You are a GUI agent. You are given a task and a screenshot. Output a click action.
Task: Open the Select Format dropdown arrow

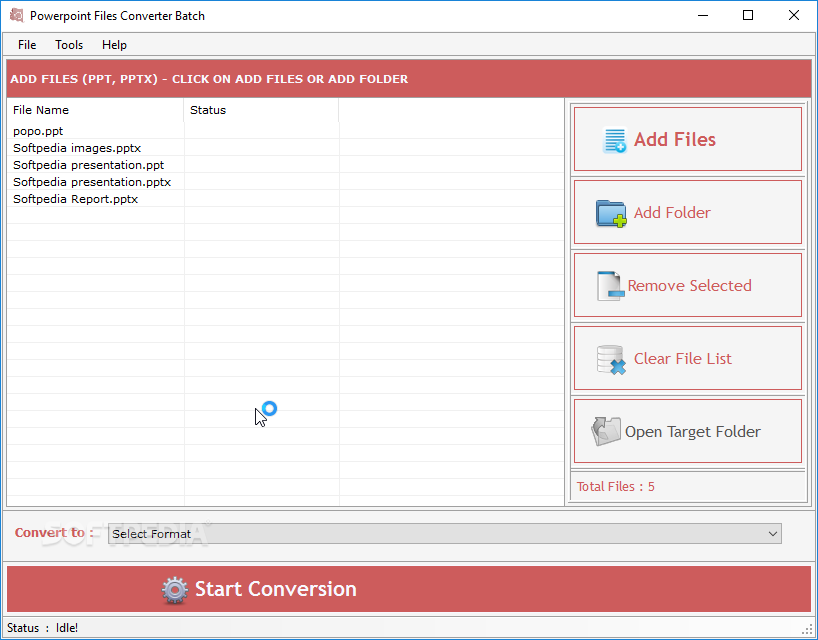tap(773, 534)
